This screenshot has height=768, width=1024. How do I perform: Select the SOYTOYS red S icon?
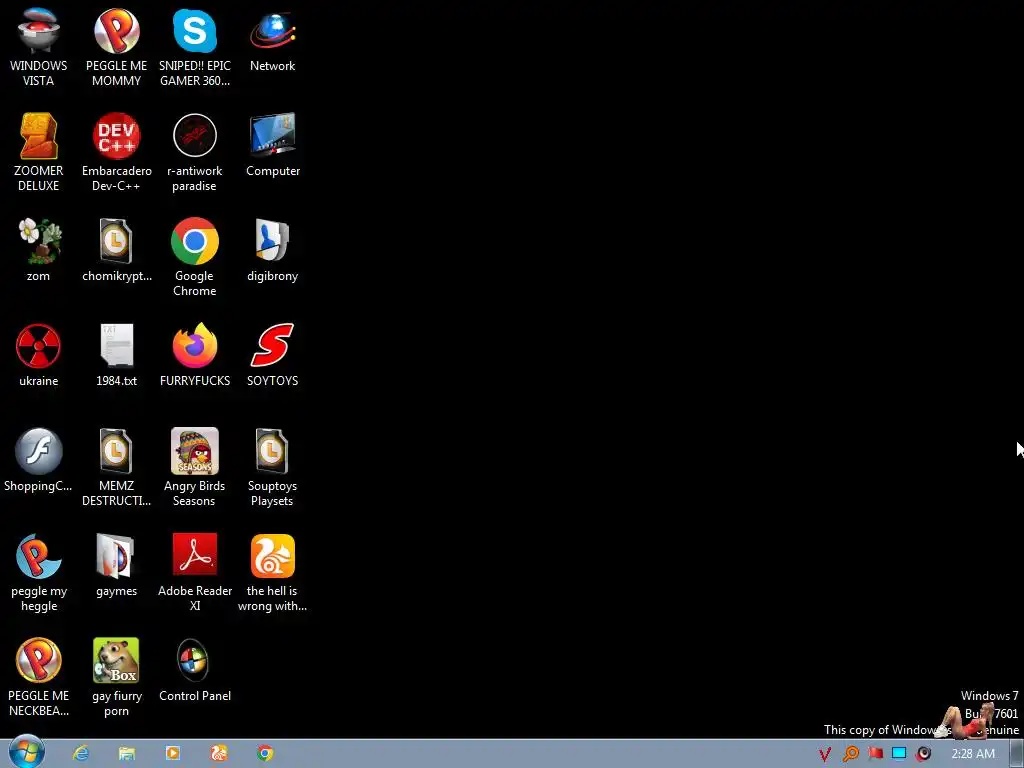pos(272,355)
